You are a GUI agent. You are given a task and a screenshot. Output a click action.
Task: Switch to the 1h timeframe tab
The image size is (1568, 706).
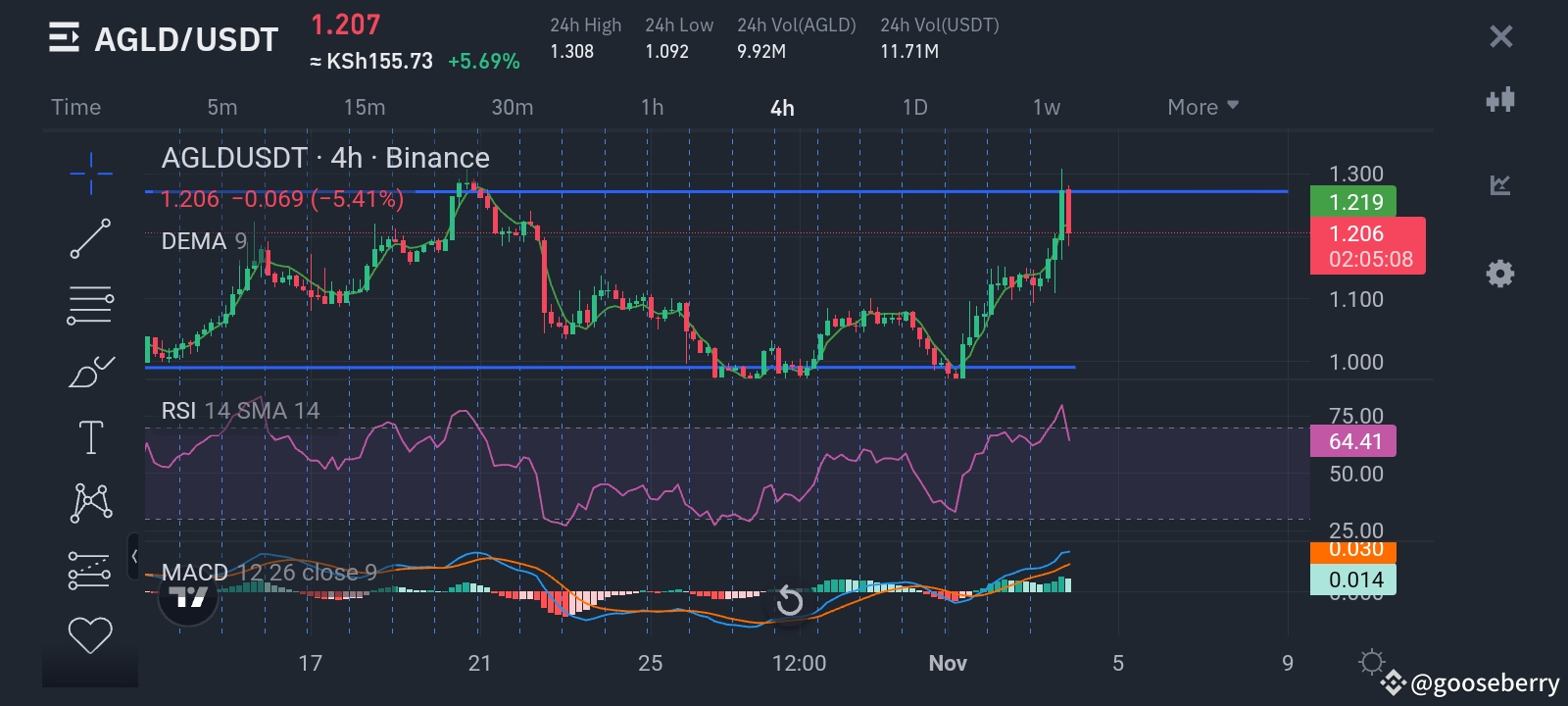click(x=652, y=107)
